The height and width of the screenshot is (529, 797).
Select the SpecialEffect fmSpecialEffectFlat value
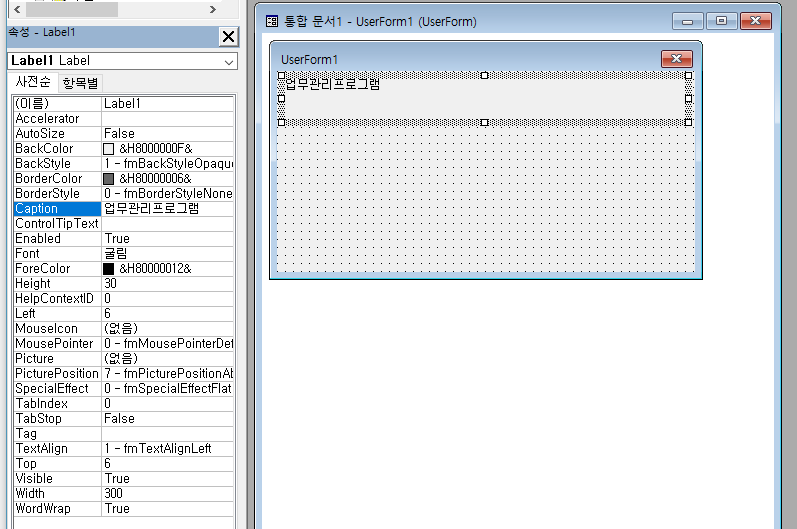tap(168, 389)
